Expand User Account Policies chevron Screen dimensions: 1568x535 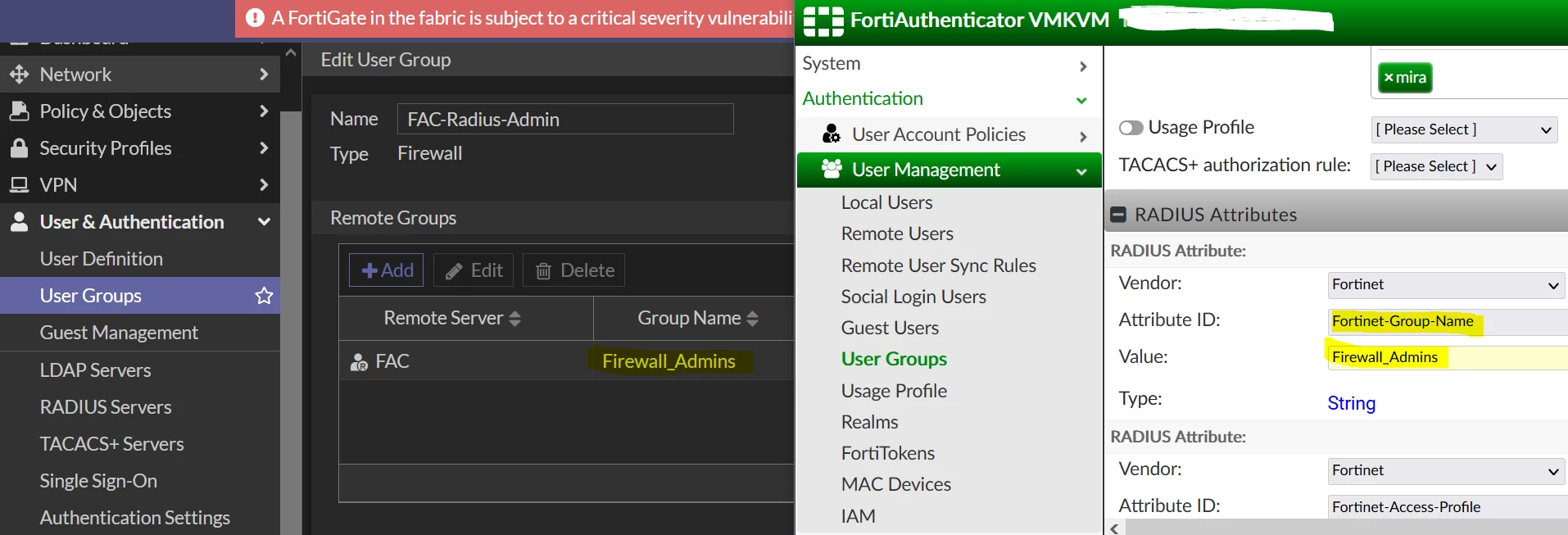(x=1083, y=137)
